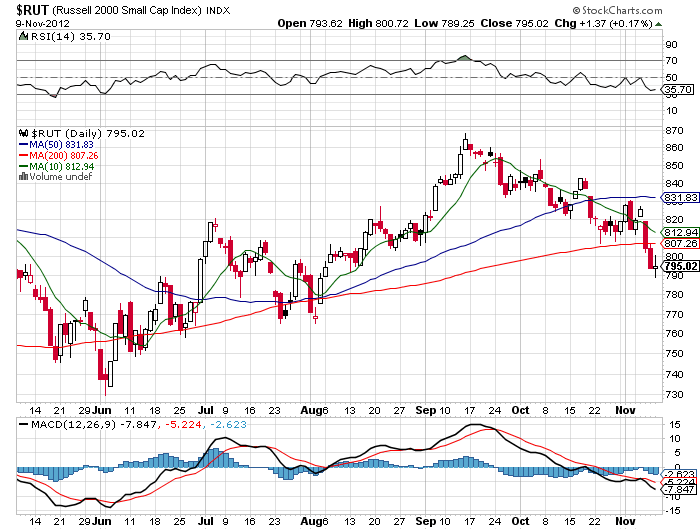This screenshot has width=700, height=530.
Task: Click the copyright symbol before StockCharts.com
Action: pos(576,10)
